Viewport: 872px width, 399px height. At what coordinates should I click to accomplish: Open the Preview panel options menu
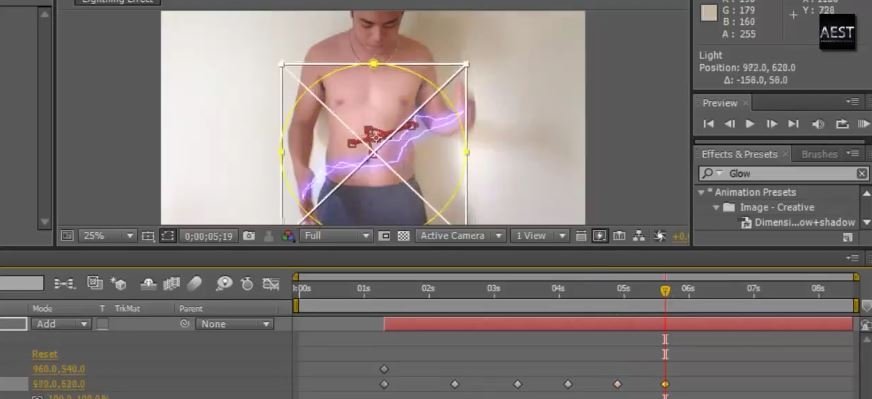pyautogui.click(x=853, y=102)
